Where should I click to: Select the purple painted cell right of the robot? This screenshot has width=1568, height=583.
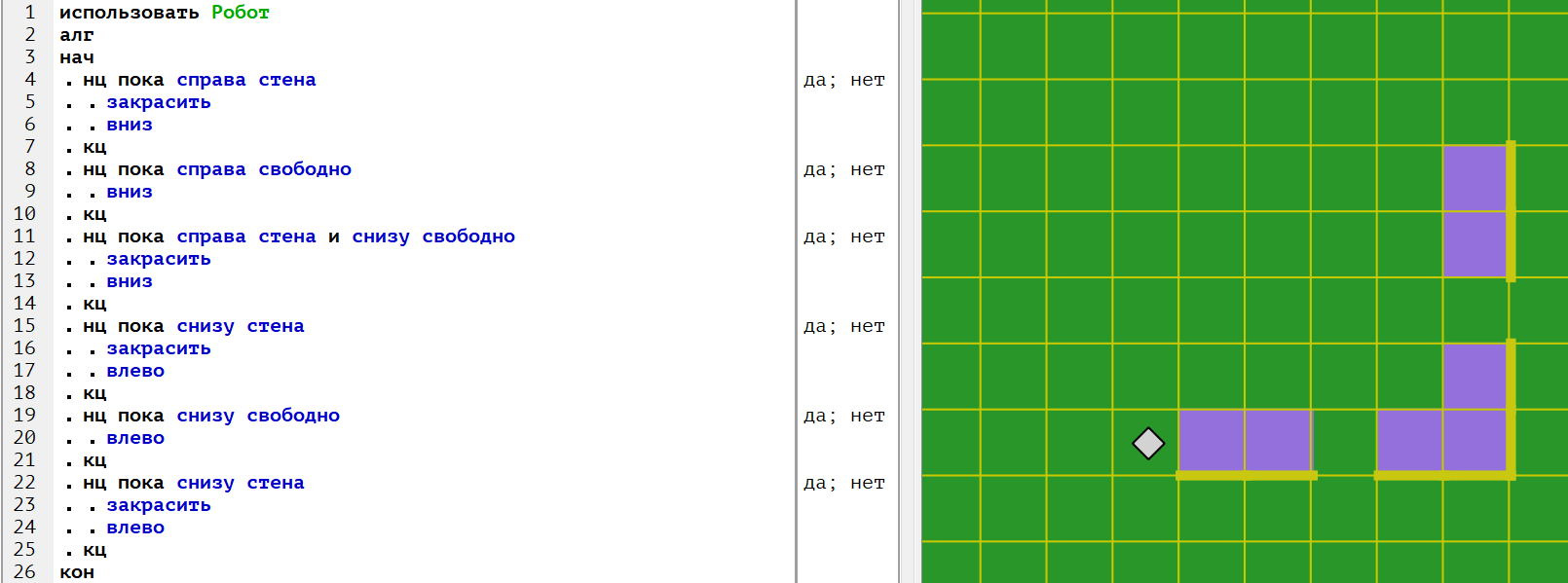(1212, 442)
